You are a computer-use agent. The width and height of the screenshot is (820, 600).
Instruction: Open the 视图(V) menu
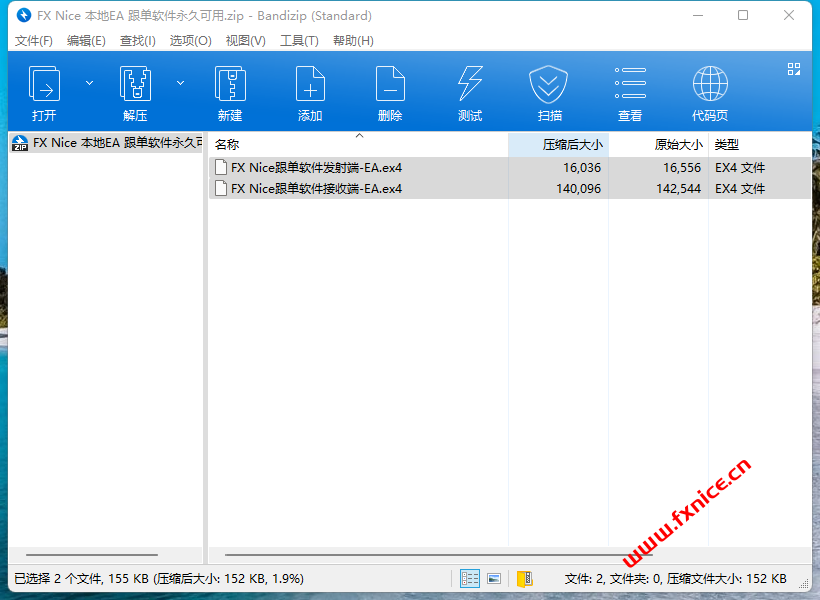[x=246, y=41]
